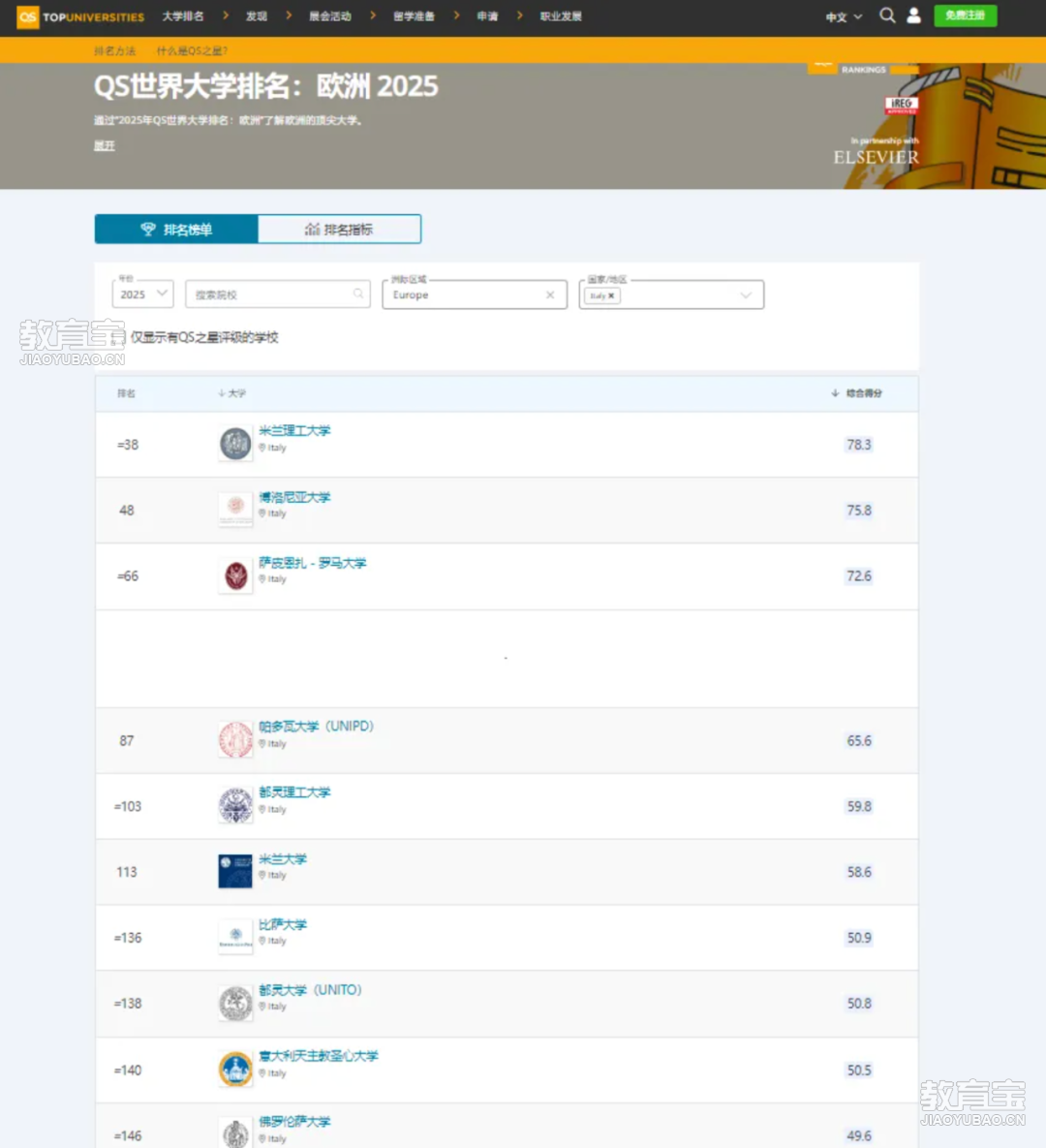Viewport: 1046px width, 1148px height.
Task: Click the 博洛尼亚大学 logo
Action: click(235, 510)
